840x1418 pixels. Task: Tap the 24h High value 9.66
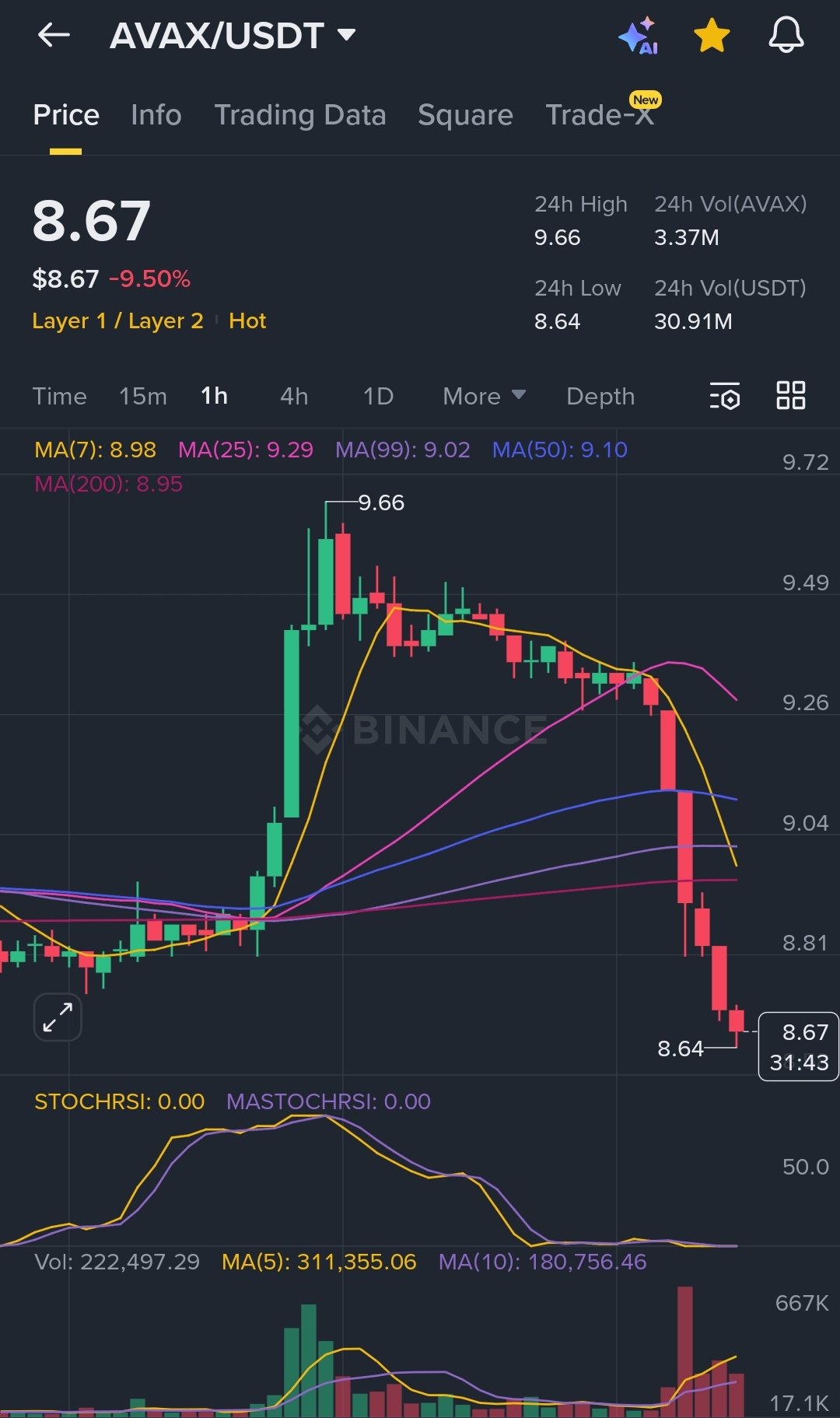(x=558, y=237)
